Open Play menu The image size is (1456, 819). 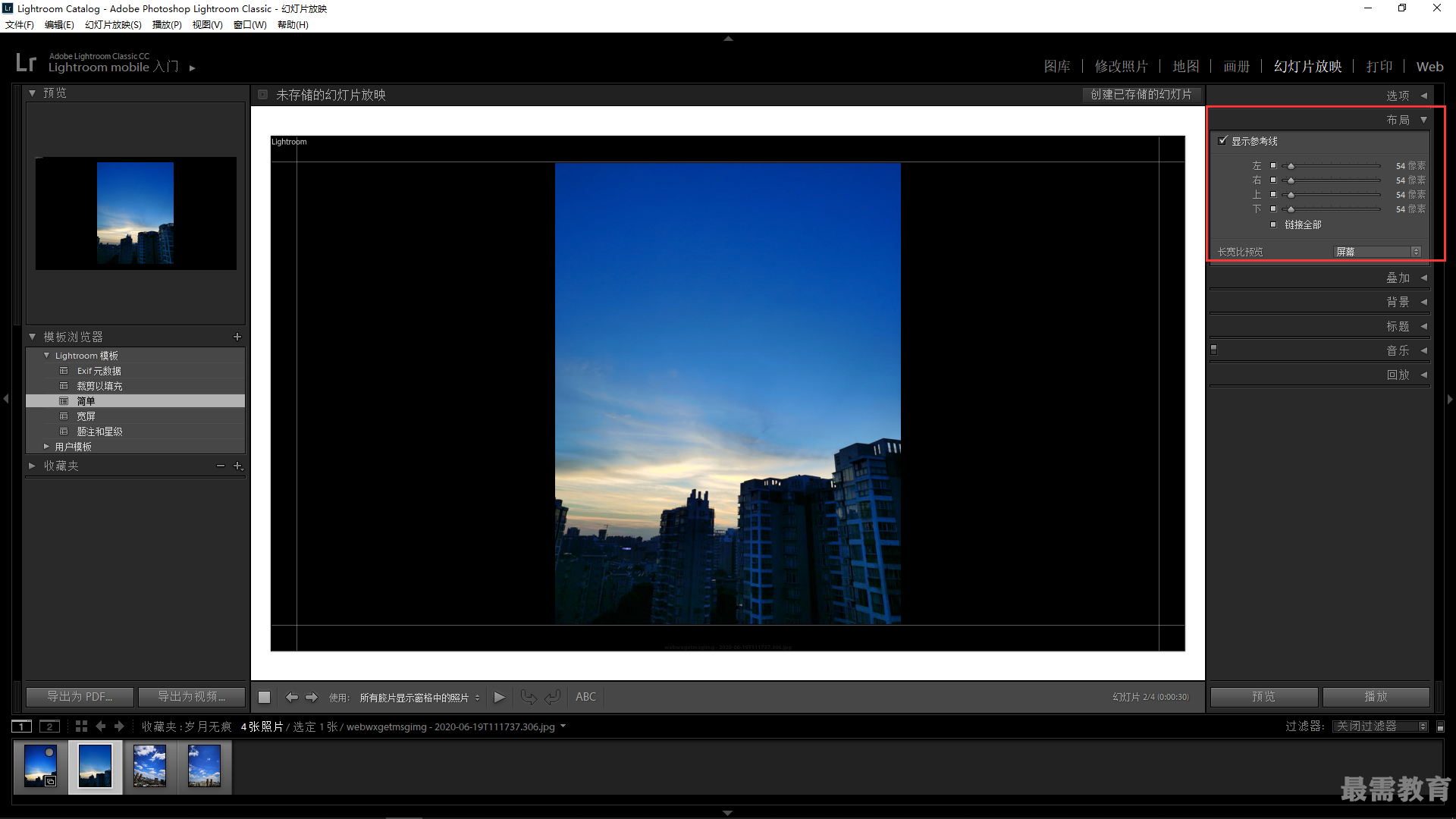[167, 25]
